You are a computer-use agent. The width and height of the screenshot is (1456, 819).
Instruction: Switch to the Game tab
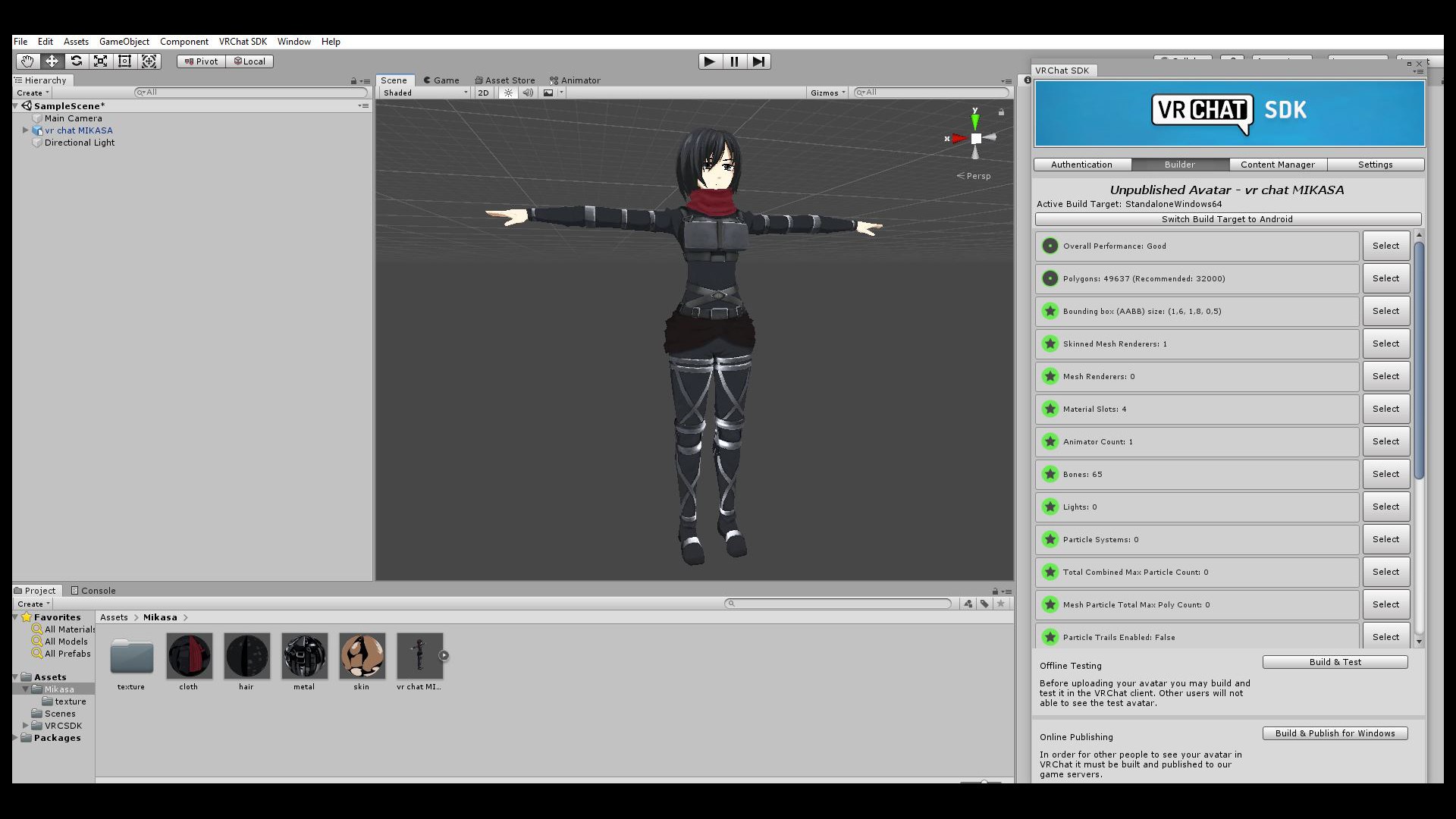pyautogui.click(x=441, y=80)
